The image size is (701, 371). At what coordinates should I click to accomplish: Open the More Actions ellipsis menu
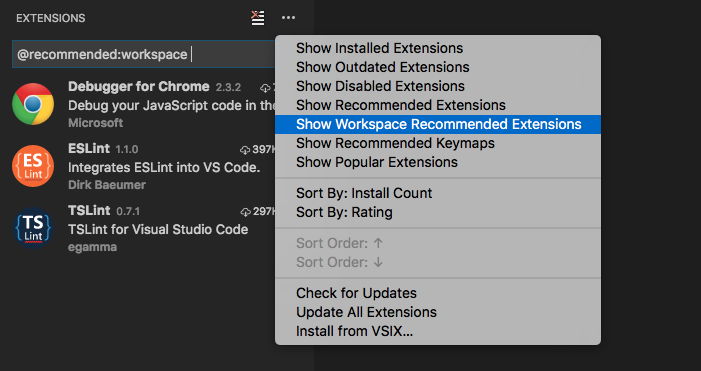click(x=288, y=18)
